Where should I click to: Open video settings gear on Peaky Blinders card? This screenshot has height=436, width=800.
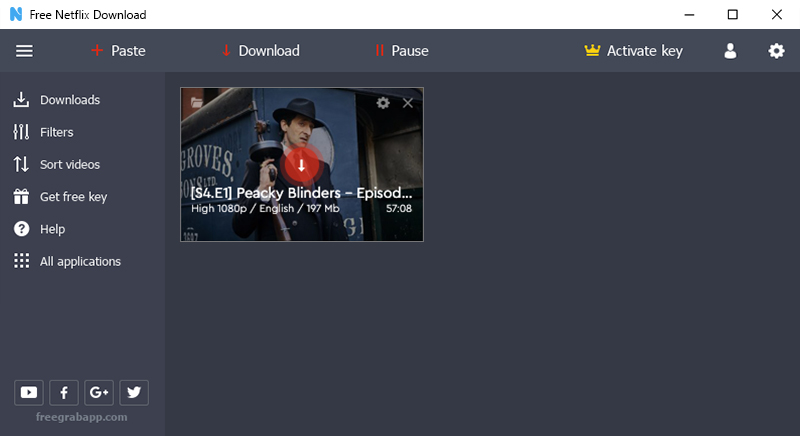tap(383, 103)
